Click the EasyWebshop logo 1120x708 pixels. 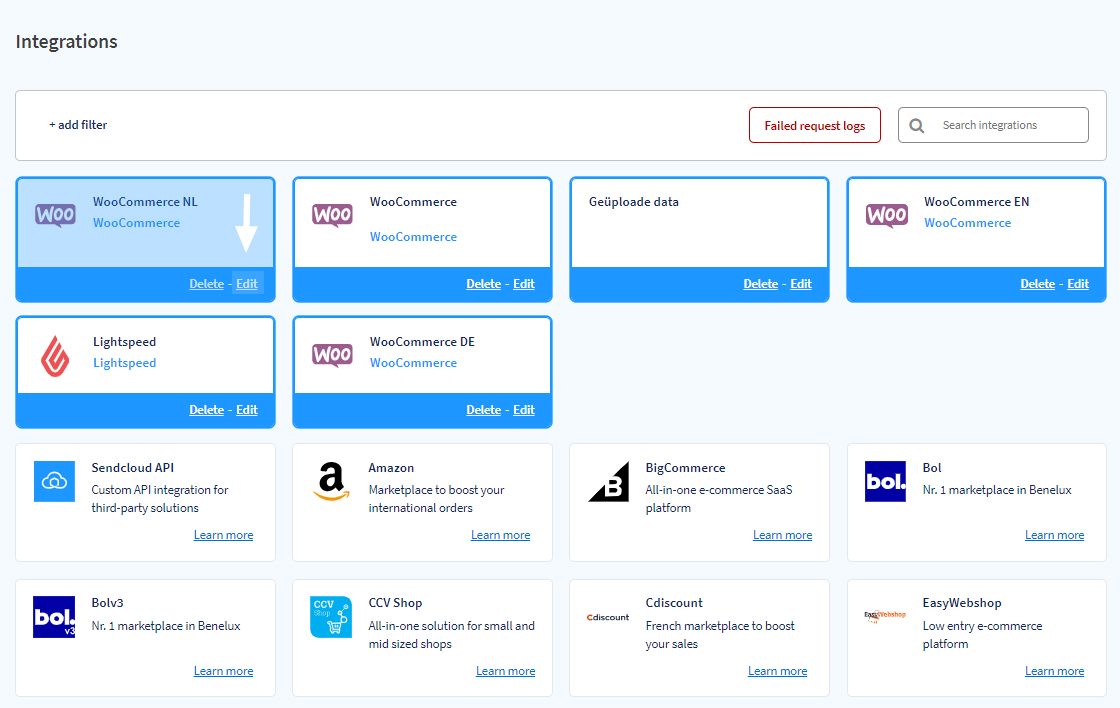(x=885, y=616)
